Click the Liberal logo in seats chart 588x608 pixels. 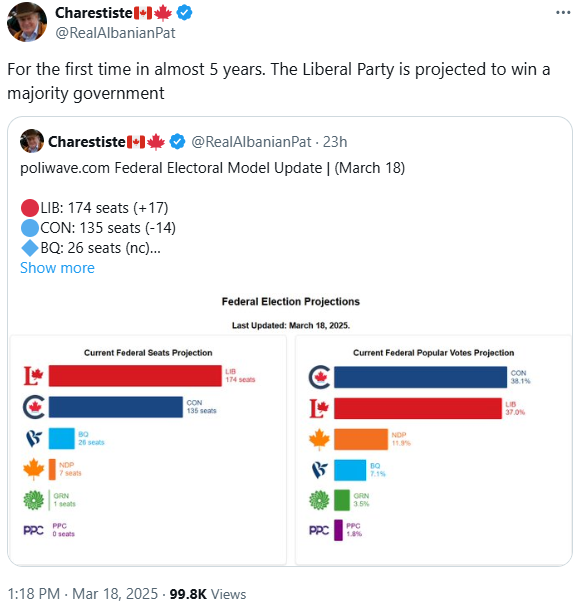(33, 376)
